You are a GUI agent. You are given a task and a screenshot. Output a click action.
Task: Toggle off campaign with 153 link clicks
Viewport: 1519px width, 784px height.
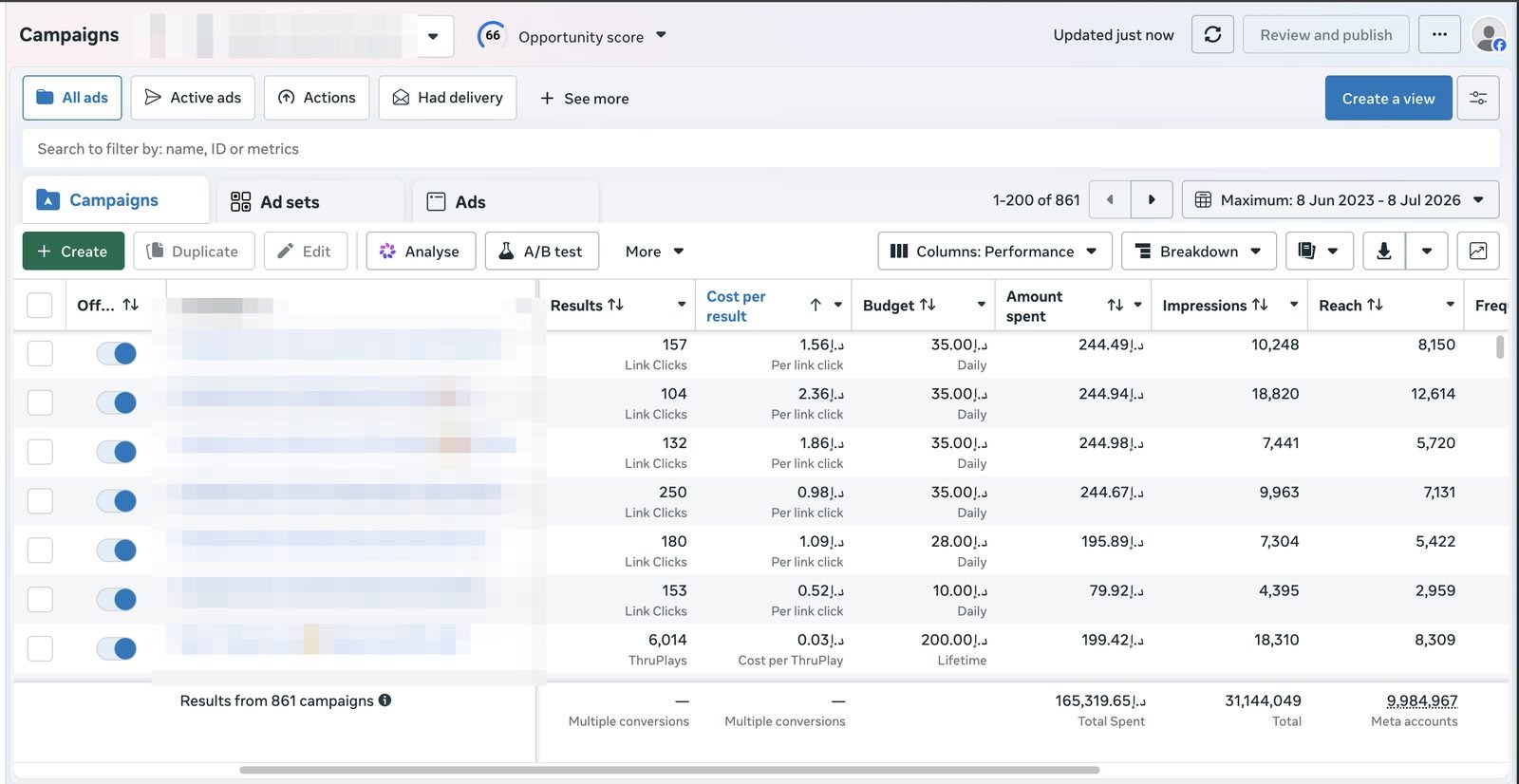(117, 599)
